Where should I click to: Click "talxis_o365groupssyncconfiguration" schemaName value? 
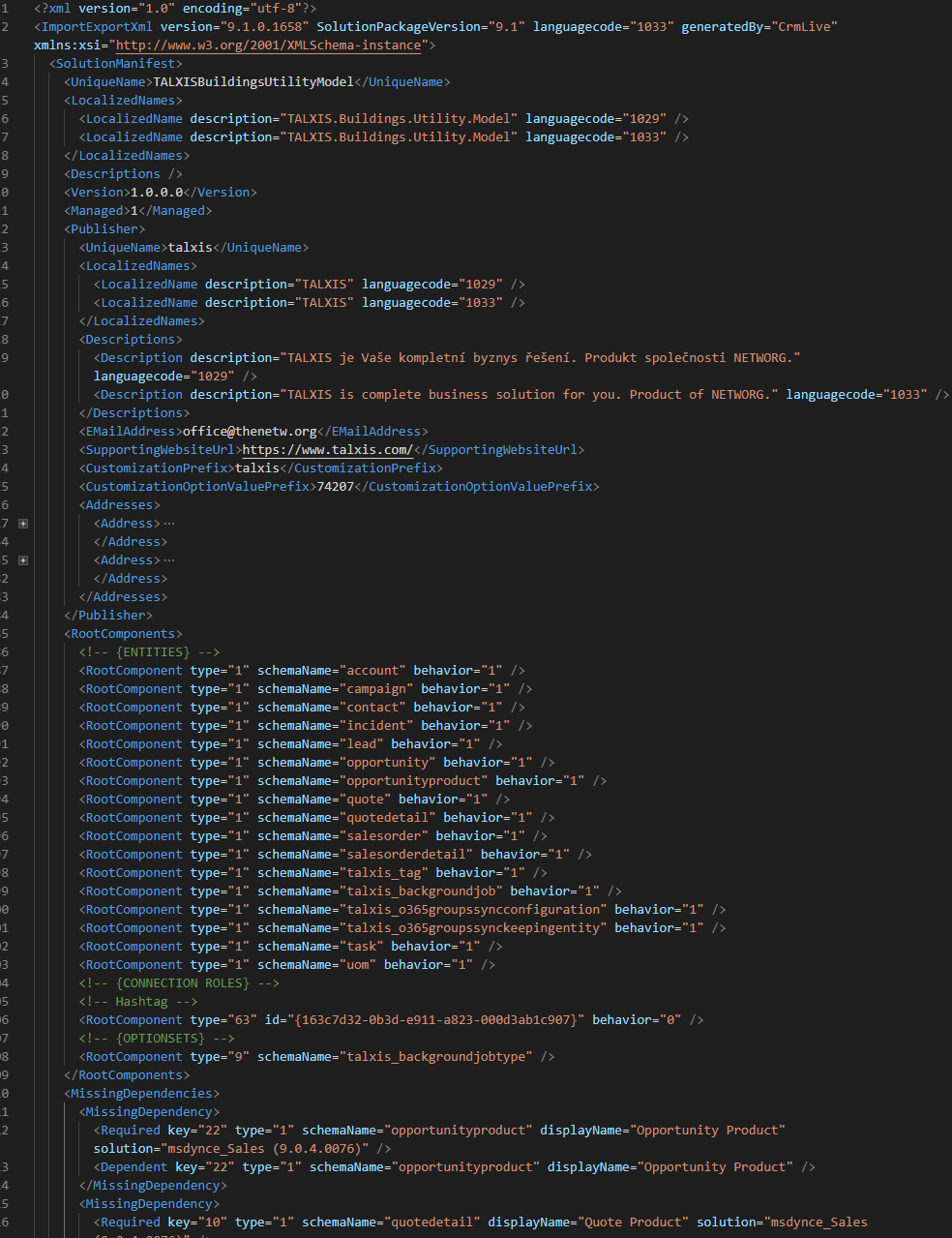pos(473,910)
